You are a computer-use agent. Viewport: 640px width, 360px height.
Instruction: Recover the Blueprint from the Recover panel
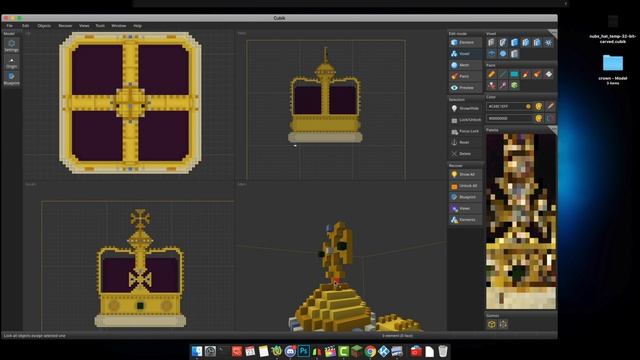tap(465, 197)
